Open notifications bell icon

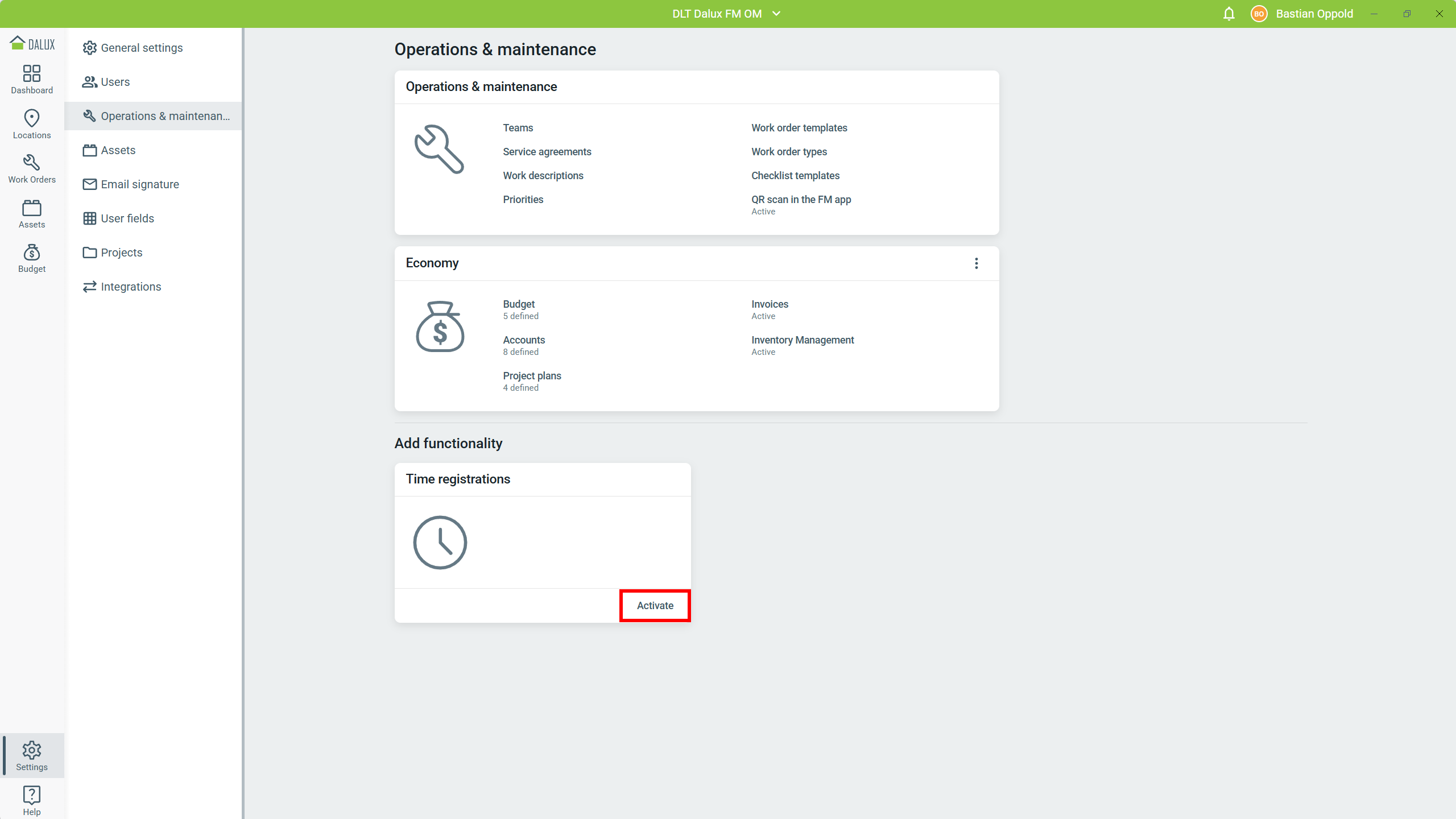(x=1228, y=14)
